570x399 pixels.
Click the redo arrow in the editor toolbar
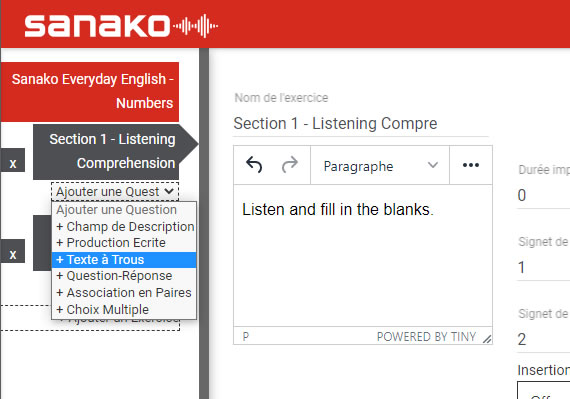pos(290,165)
